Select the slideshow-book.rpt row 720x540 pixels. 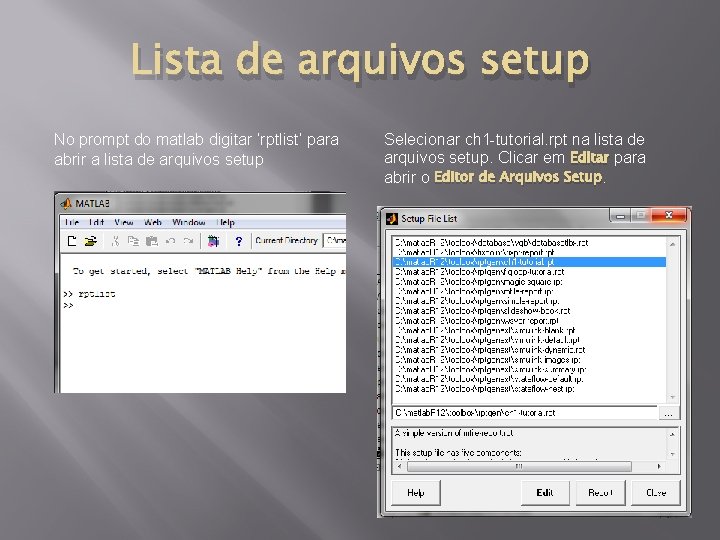click(529, 311)
